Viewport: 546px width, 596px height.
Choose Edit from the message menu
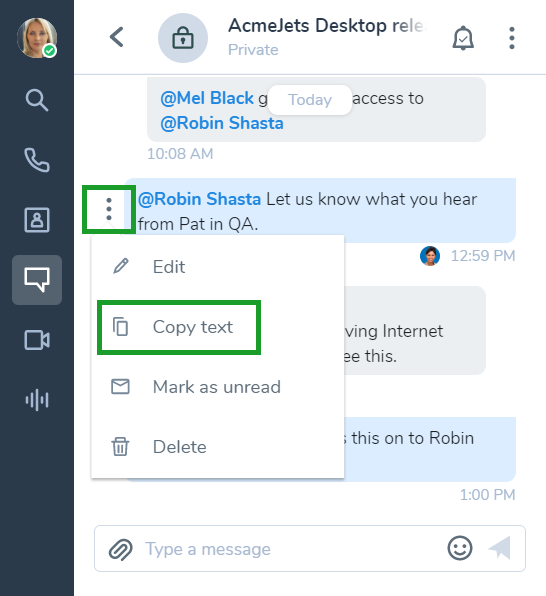pos(217,266)
